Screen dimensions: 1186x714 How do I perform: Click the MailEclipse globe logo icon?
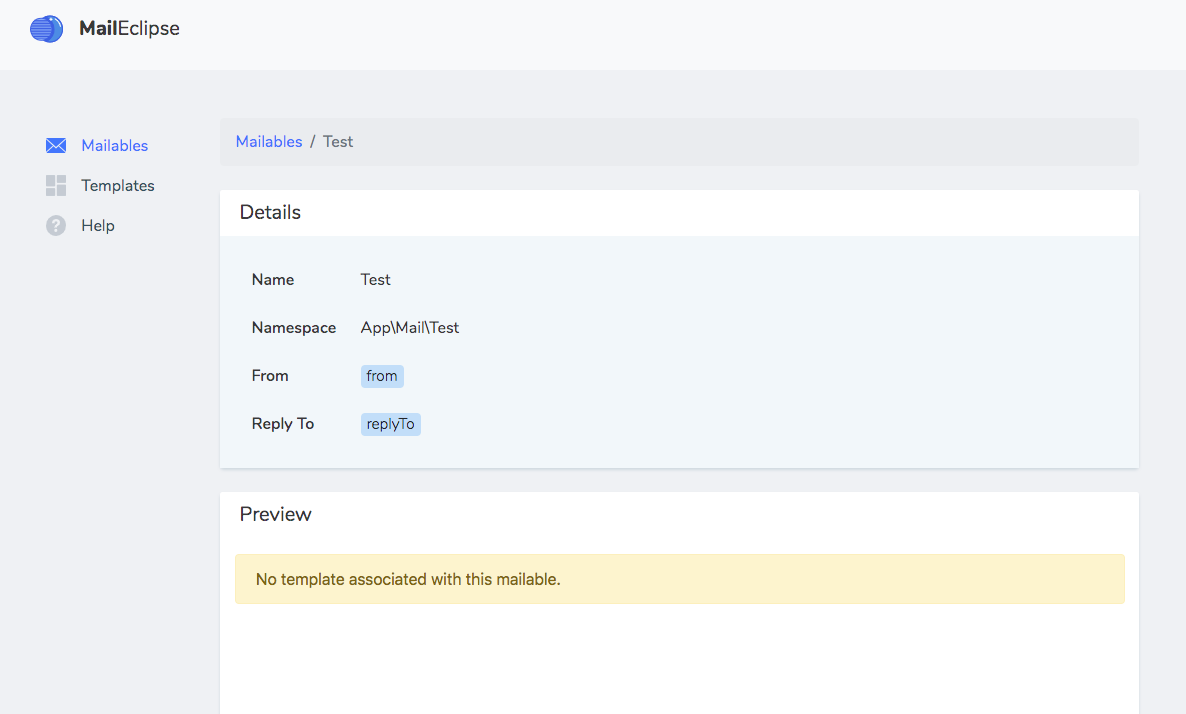tap(46, 29)
